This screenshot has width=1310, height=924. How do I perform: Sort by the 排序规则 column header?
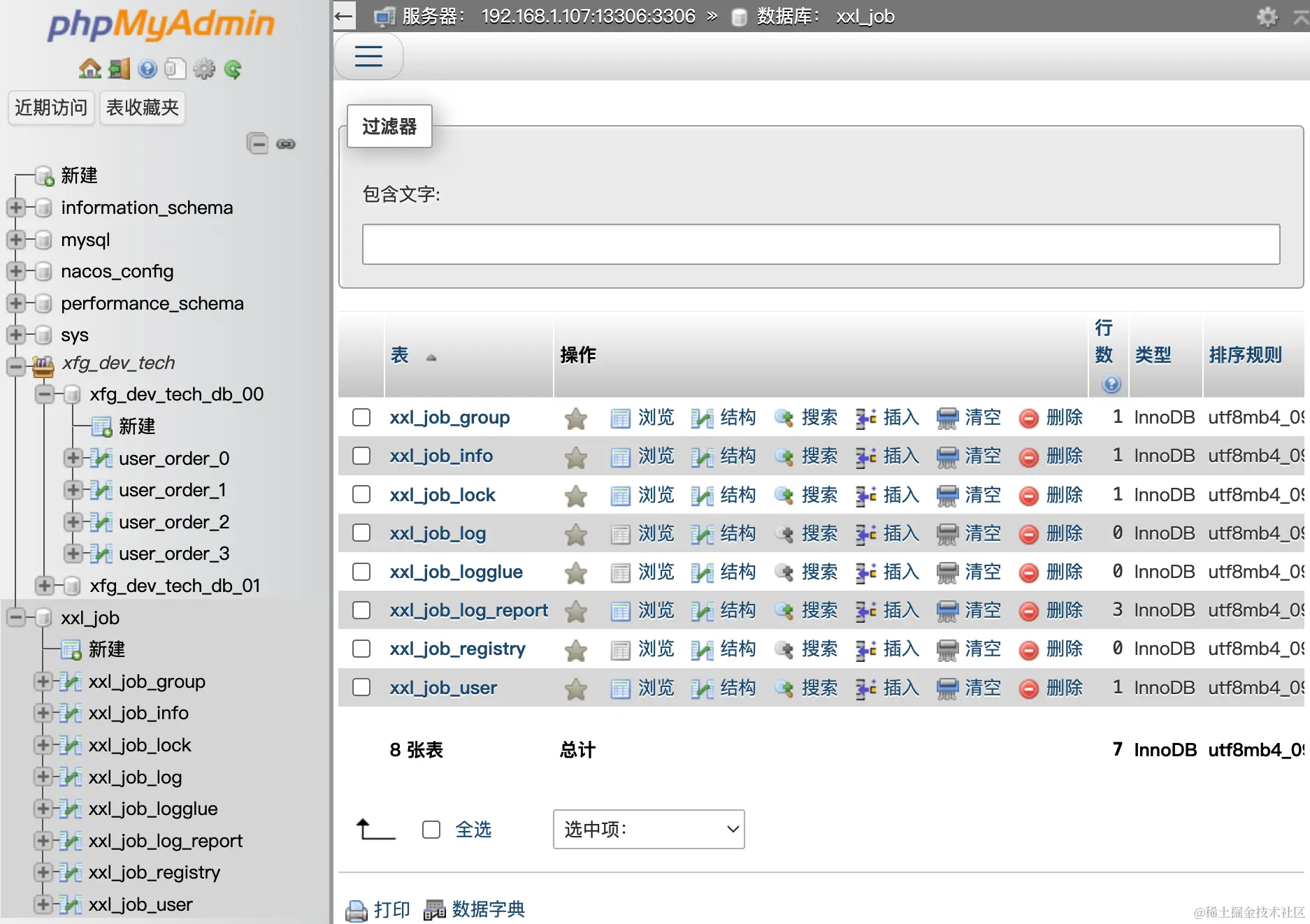click(1245, 355)
